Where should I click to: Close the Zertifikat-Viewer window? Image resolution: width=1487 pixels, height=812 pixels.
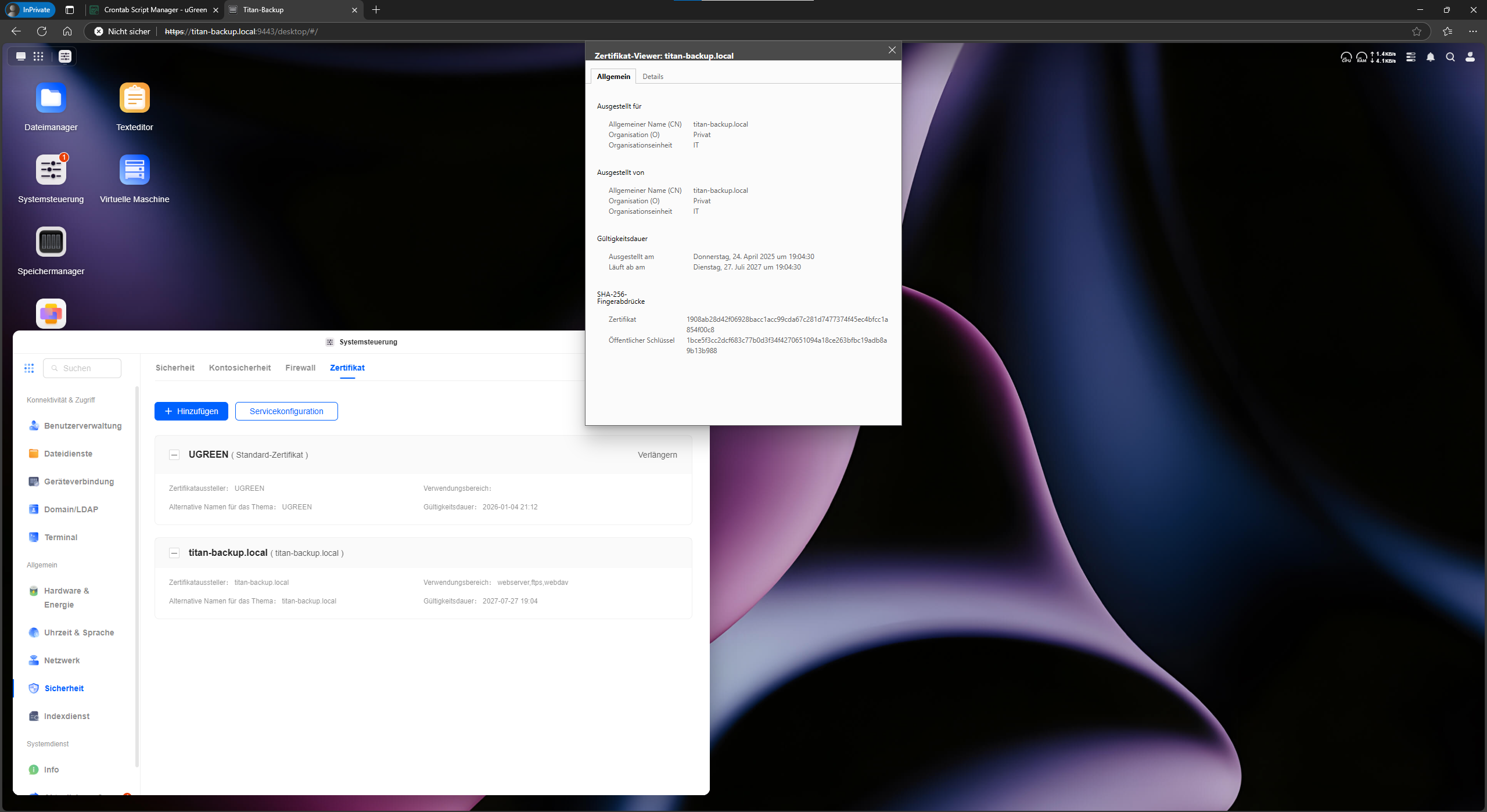(x=892, y=50)
